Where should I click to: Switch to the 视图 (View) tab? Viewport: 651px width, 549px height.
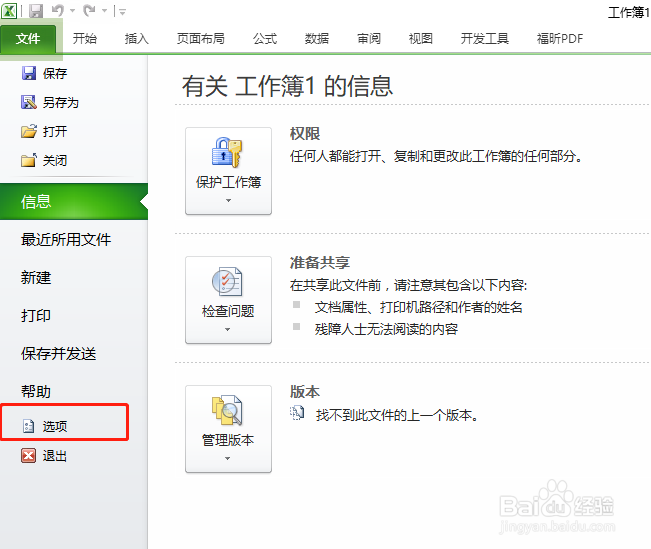[x=421, y=39]
